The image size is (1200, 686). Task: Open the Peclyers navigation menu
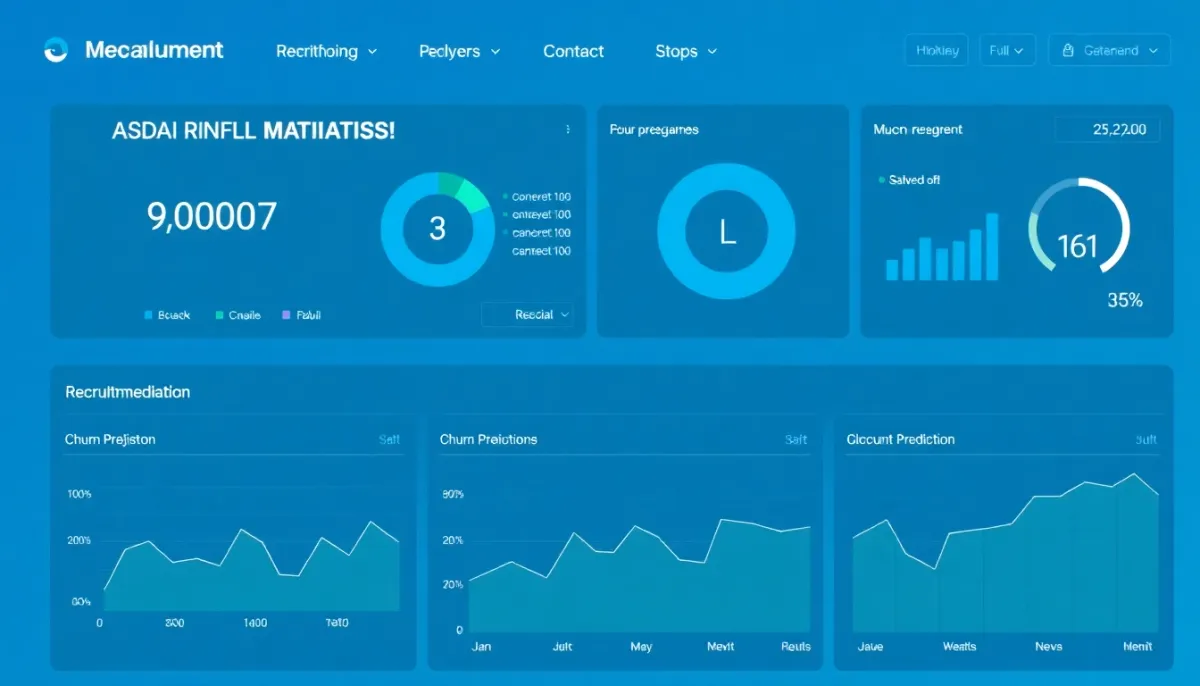[460, 51]
